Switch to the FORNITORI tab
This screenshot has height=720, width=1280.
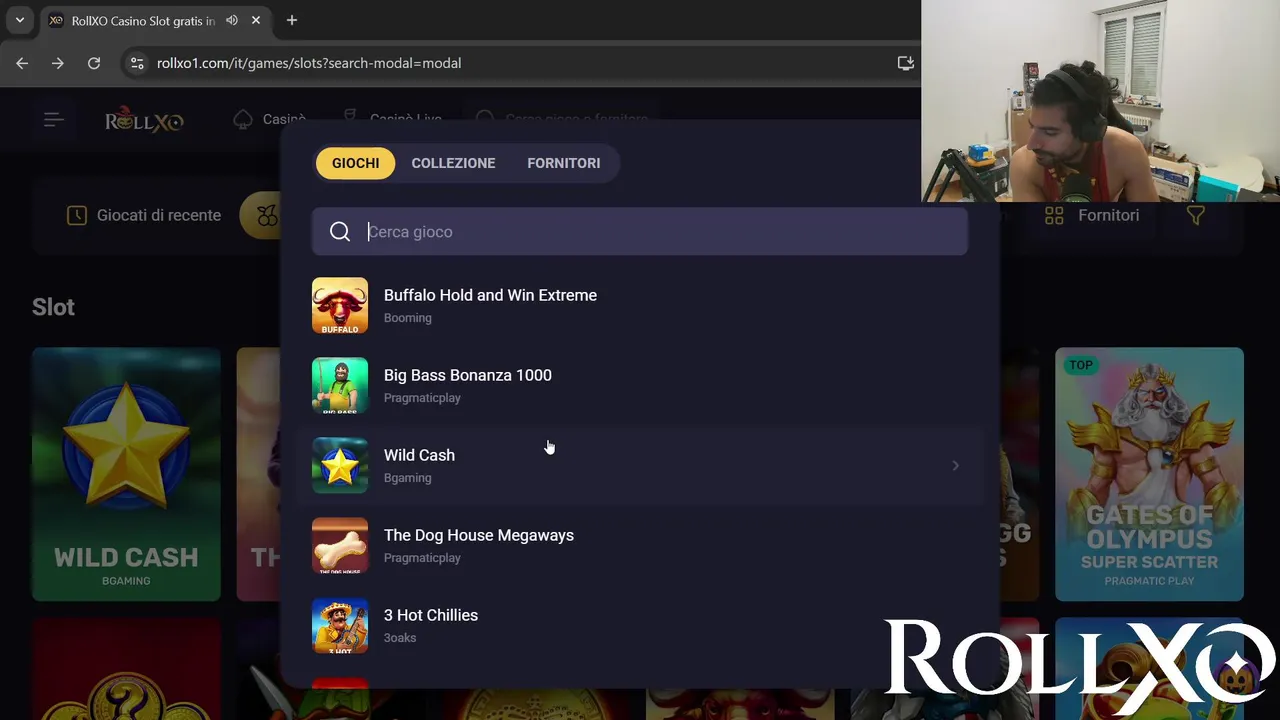tap(564, 163)
